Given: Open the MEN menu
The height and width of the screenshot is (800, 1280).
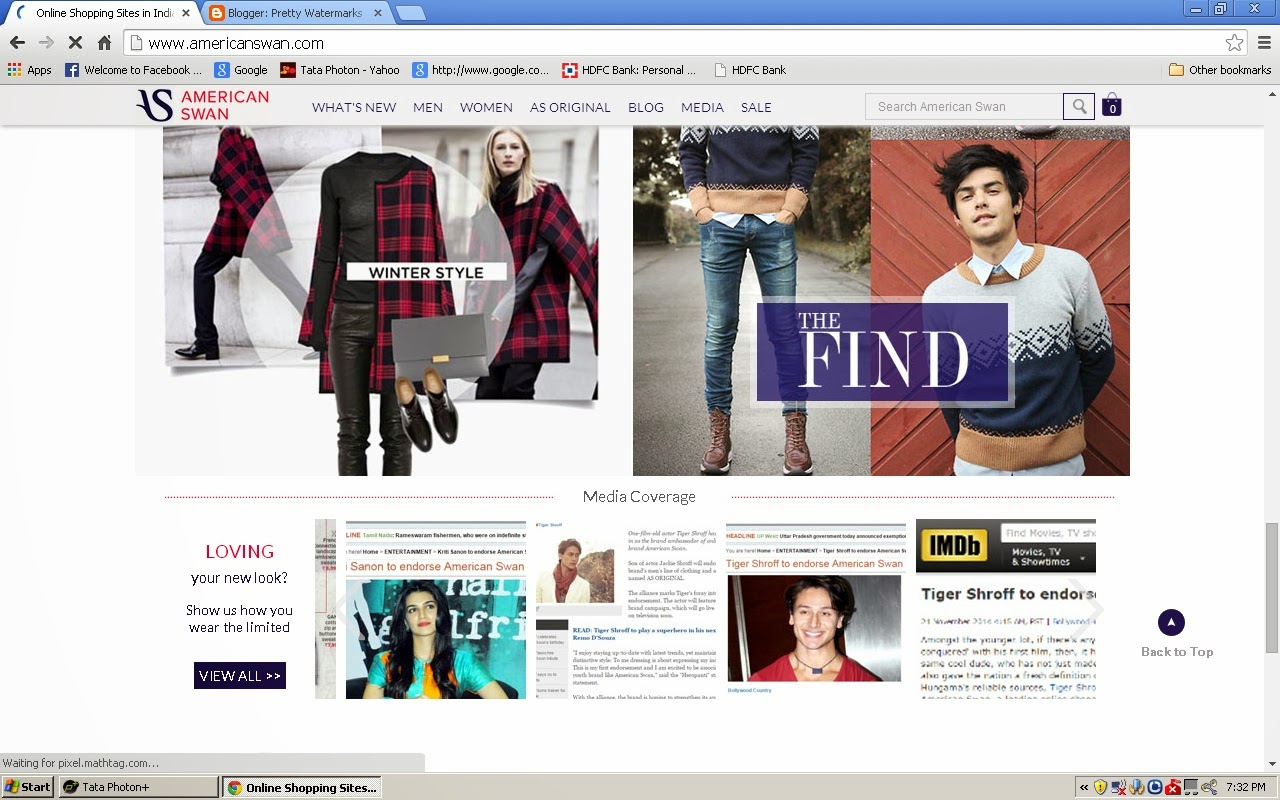Looking at the screenshot, I should tap(428, 107).
